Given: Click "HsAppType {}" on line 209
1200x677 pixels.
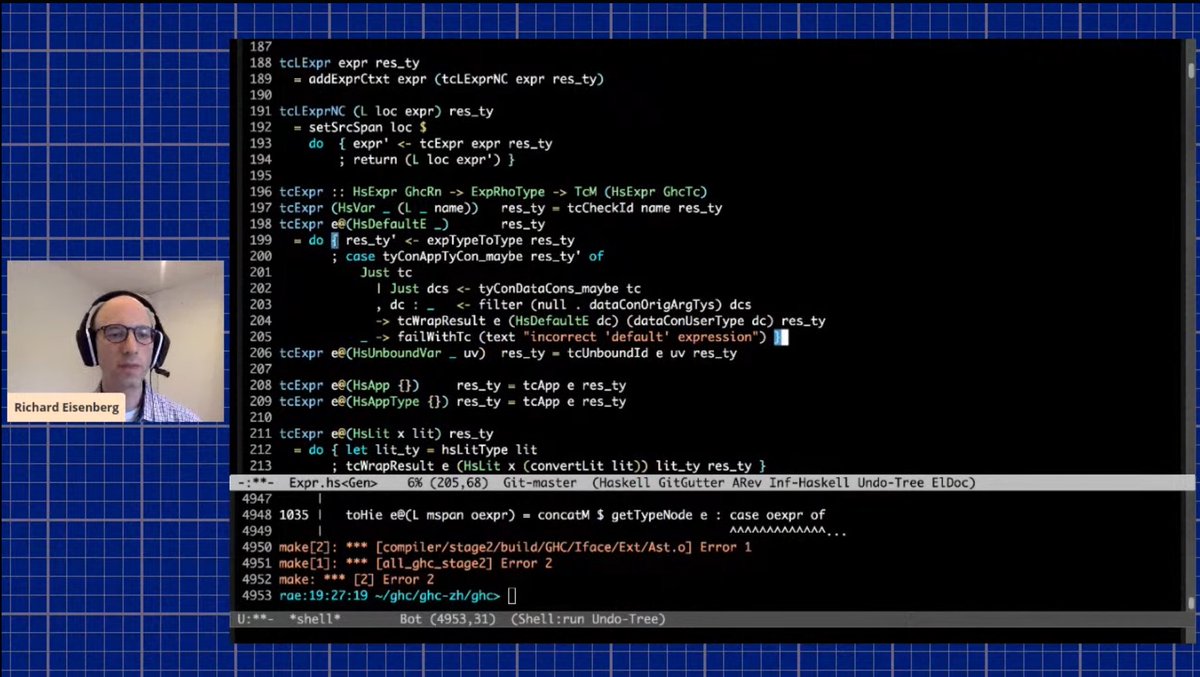Looking at the screenshot, I should (x=397, y=401).
